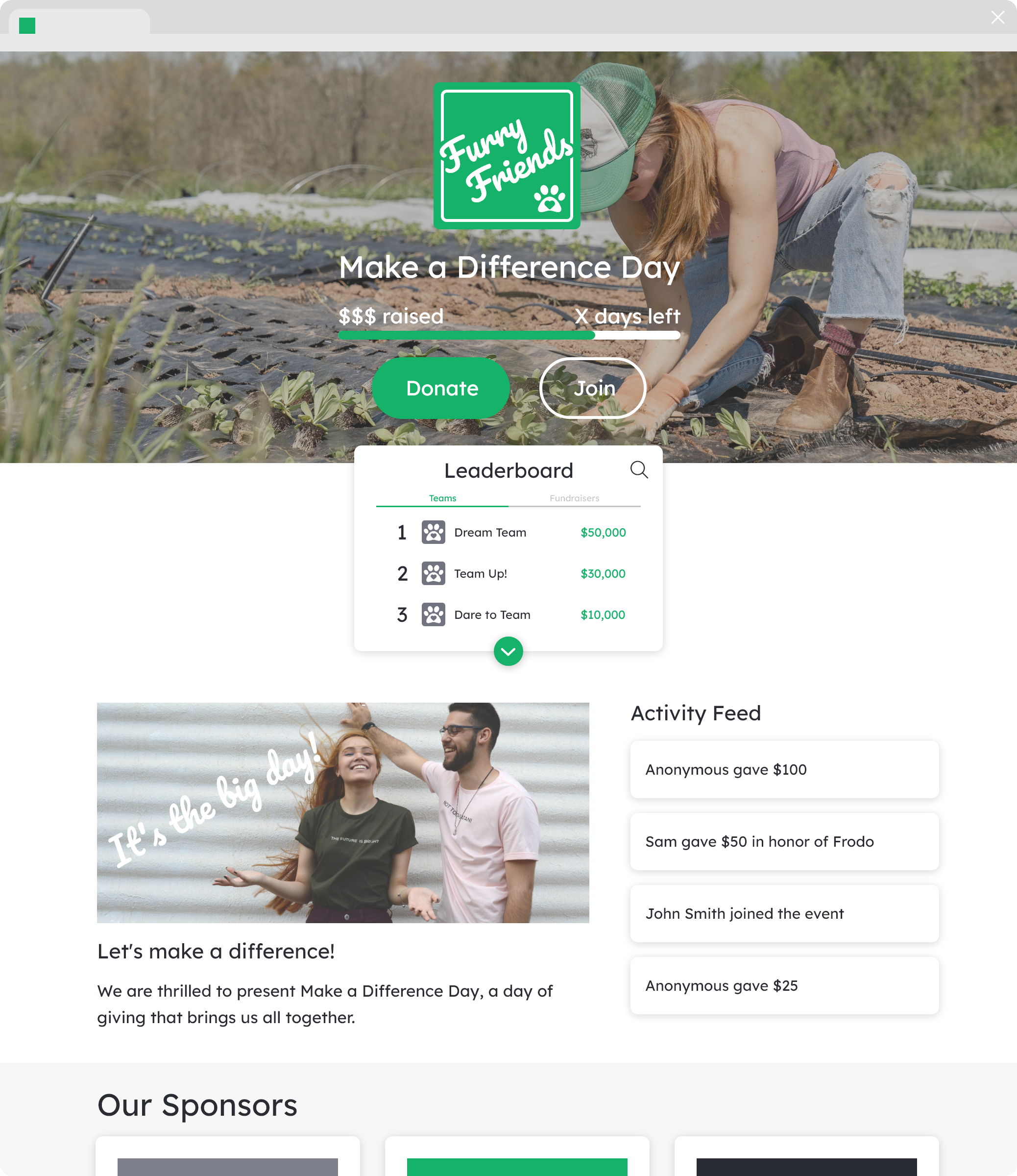Expand the leaderboard with green chevron button
This screenshot has width=1017, height=1176.
(x=508, y=652)
